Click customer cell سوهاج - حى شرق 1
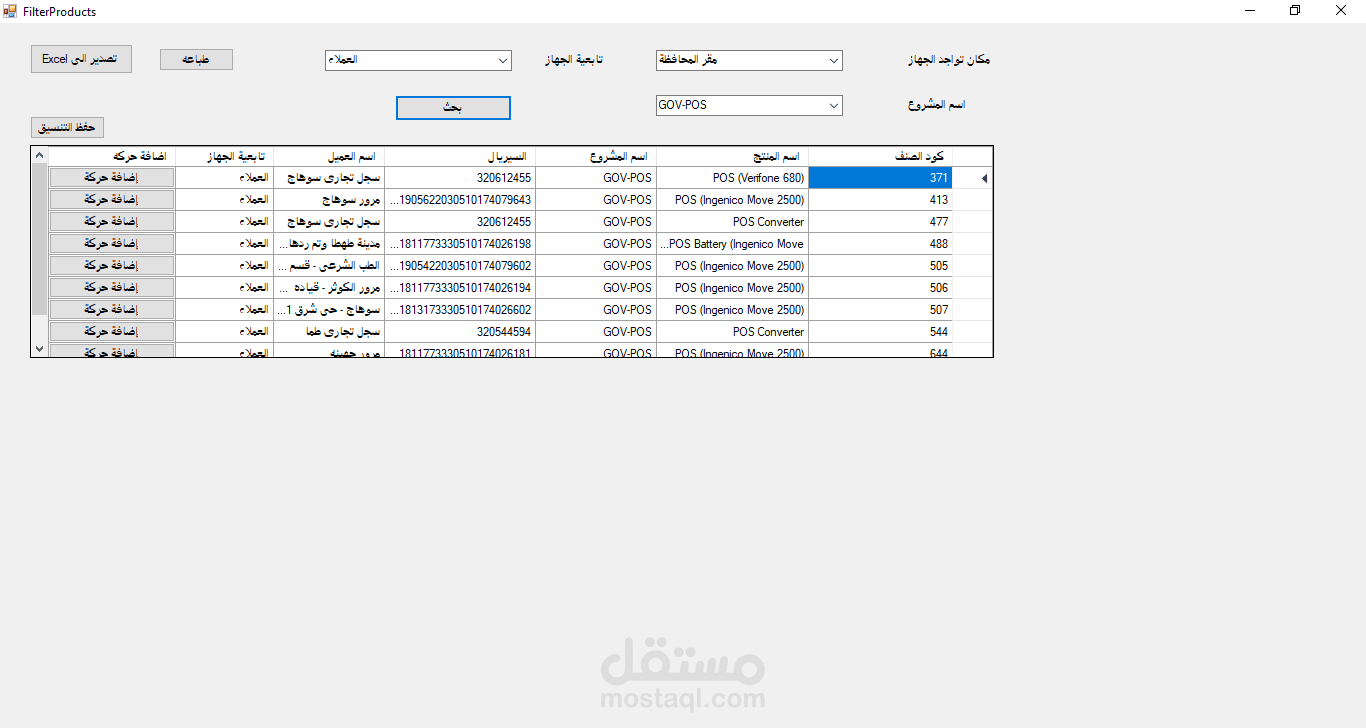This screenshot has height=728, width=1366. pyautogui.click(x=329, y=310)
